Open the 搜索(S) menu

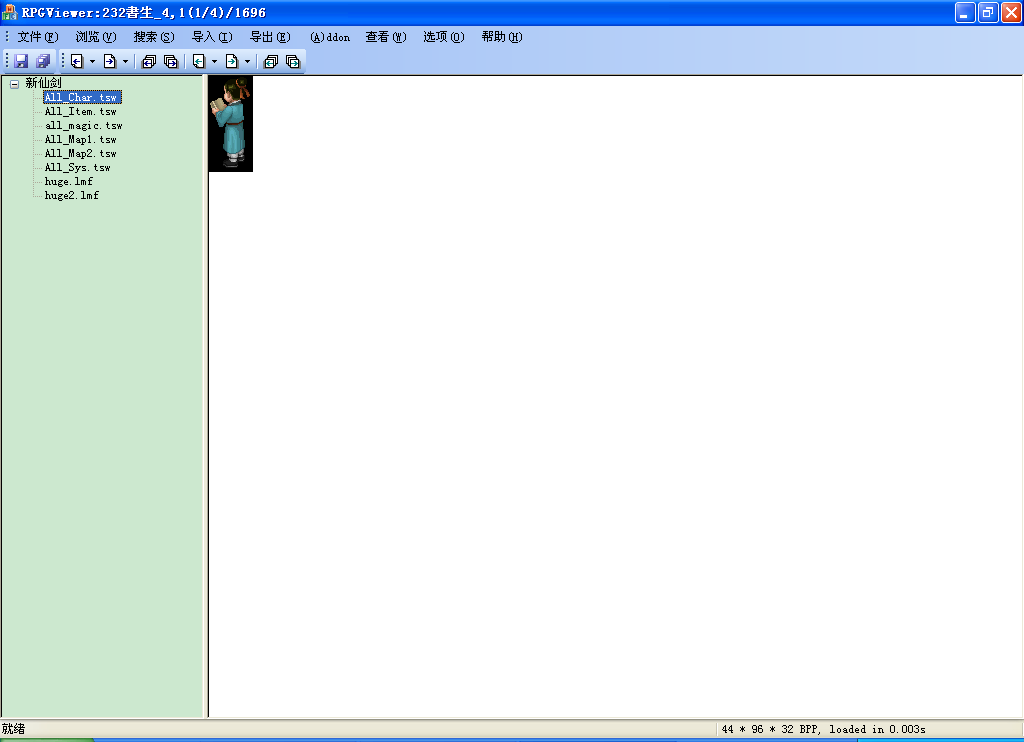[154, 37]
